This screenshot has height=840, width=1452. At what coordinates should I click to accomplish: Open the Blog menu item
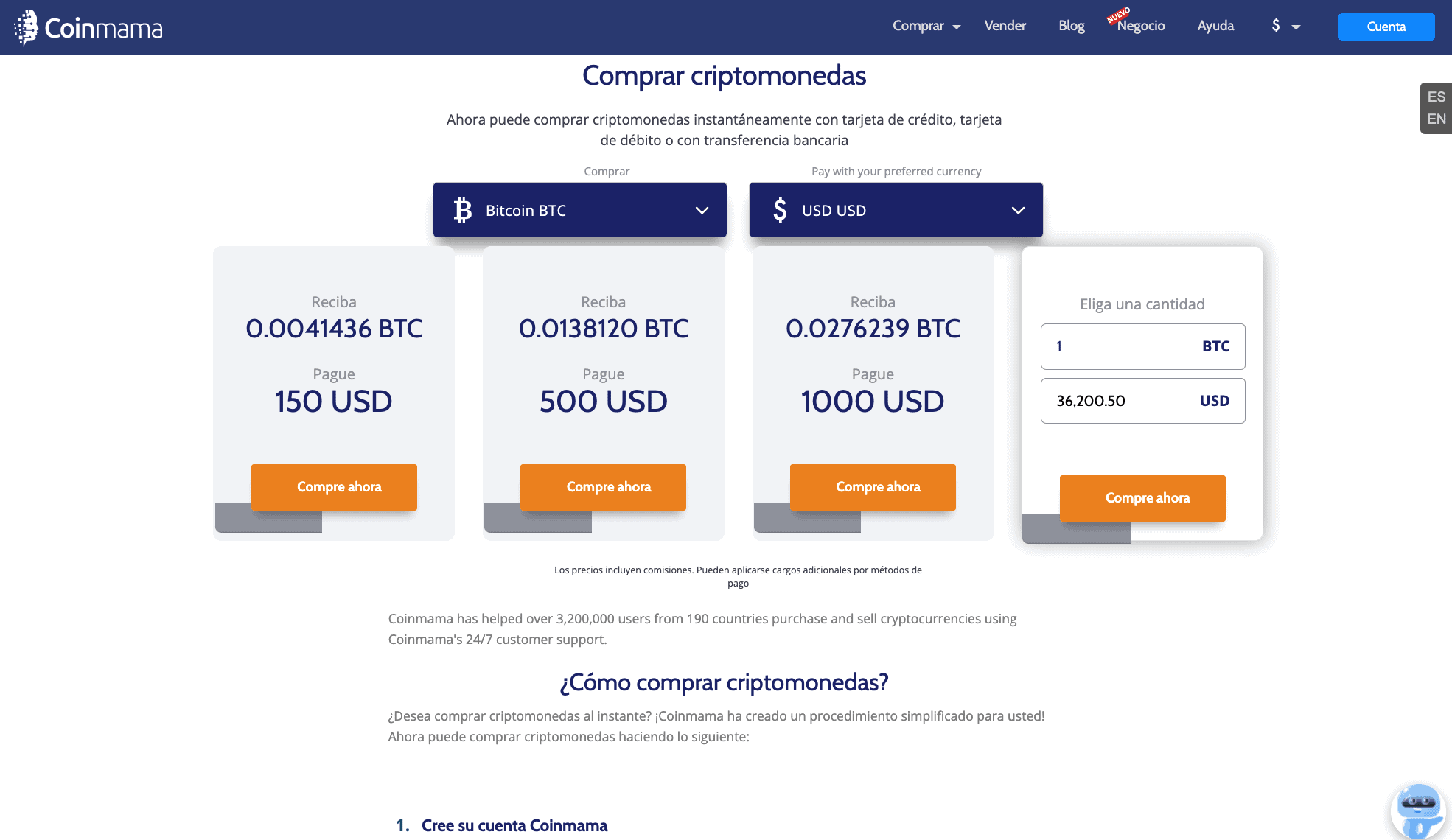(1071, 26)
